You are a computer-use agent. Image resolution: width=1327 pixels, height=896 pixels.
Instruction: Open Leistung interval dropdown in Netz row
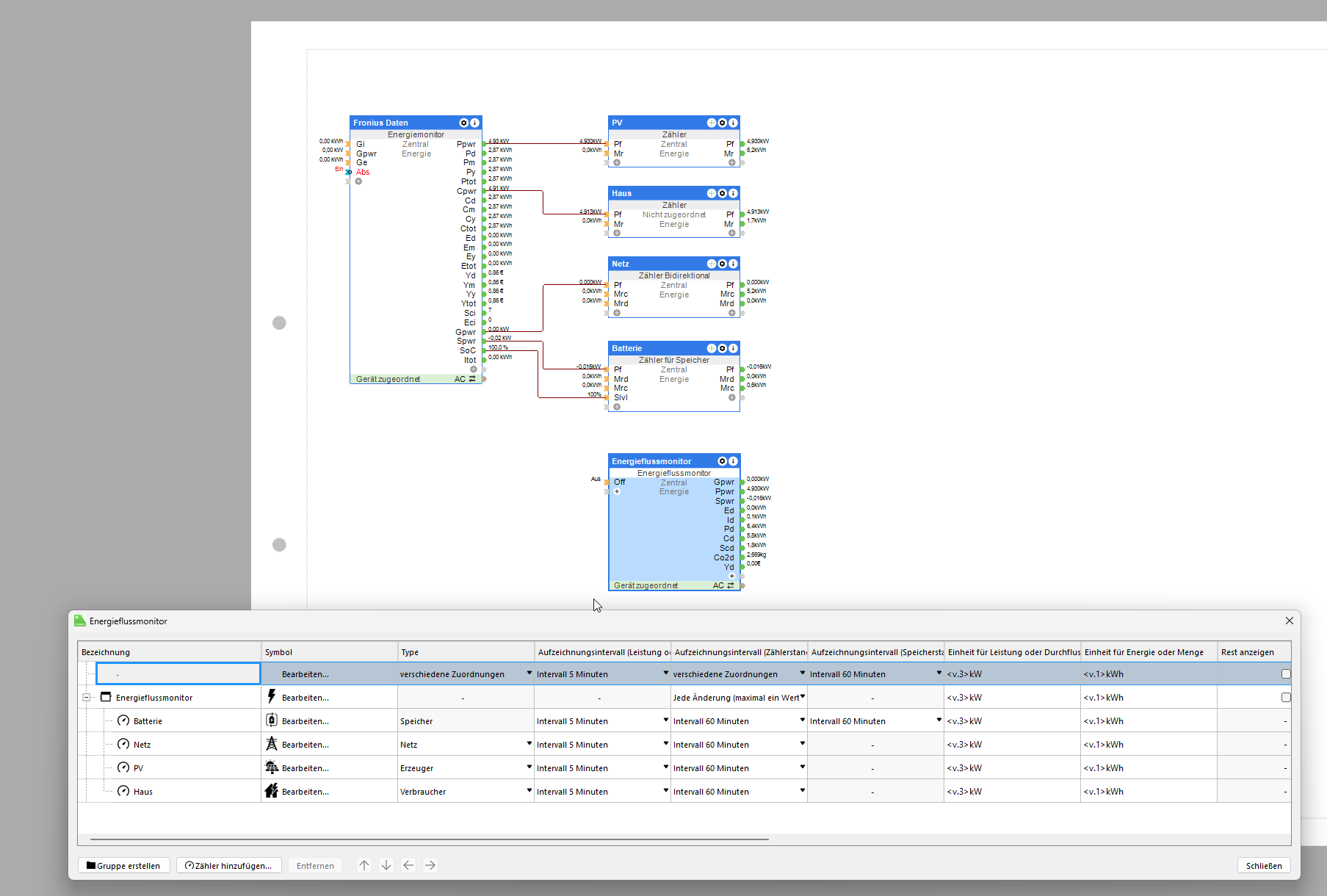(x=665, y=744)
